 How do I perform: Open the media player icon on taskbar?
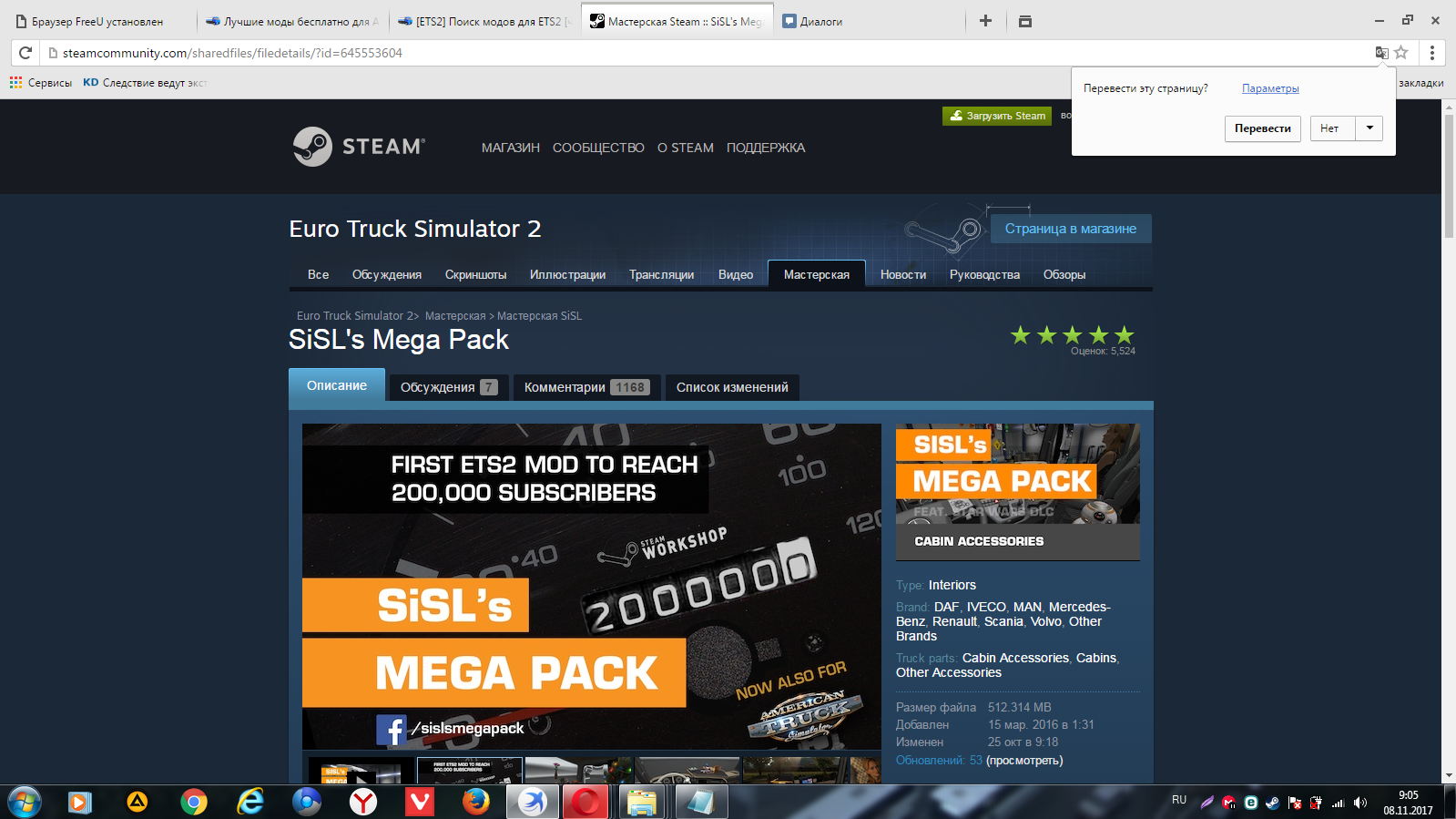pos(80,802)
